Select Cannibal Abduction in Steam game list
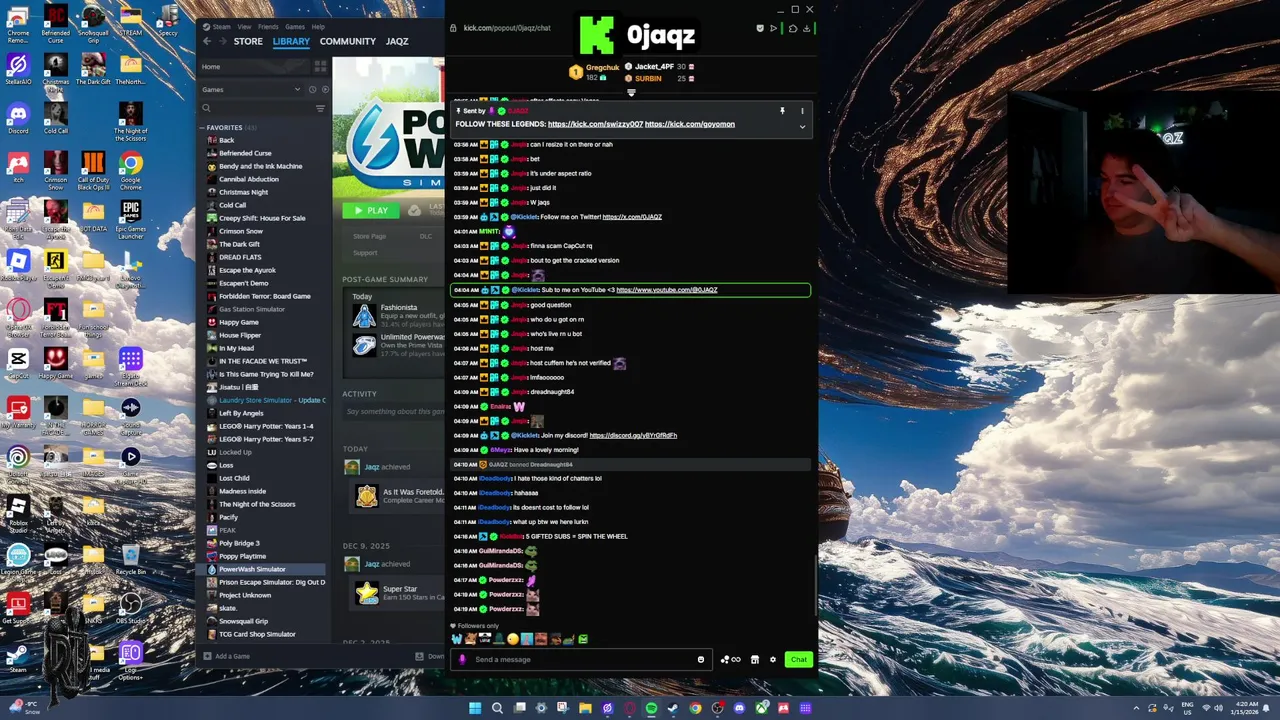Viewport: 1280px width, 720px height. coord(248,179)
